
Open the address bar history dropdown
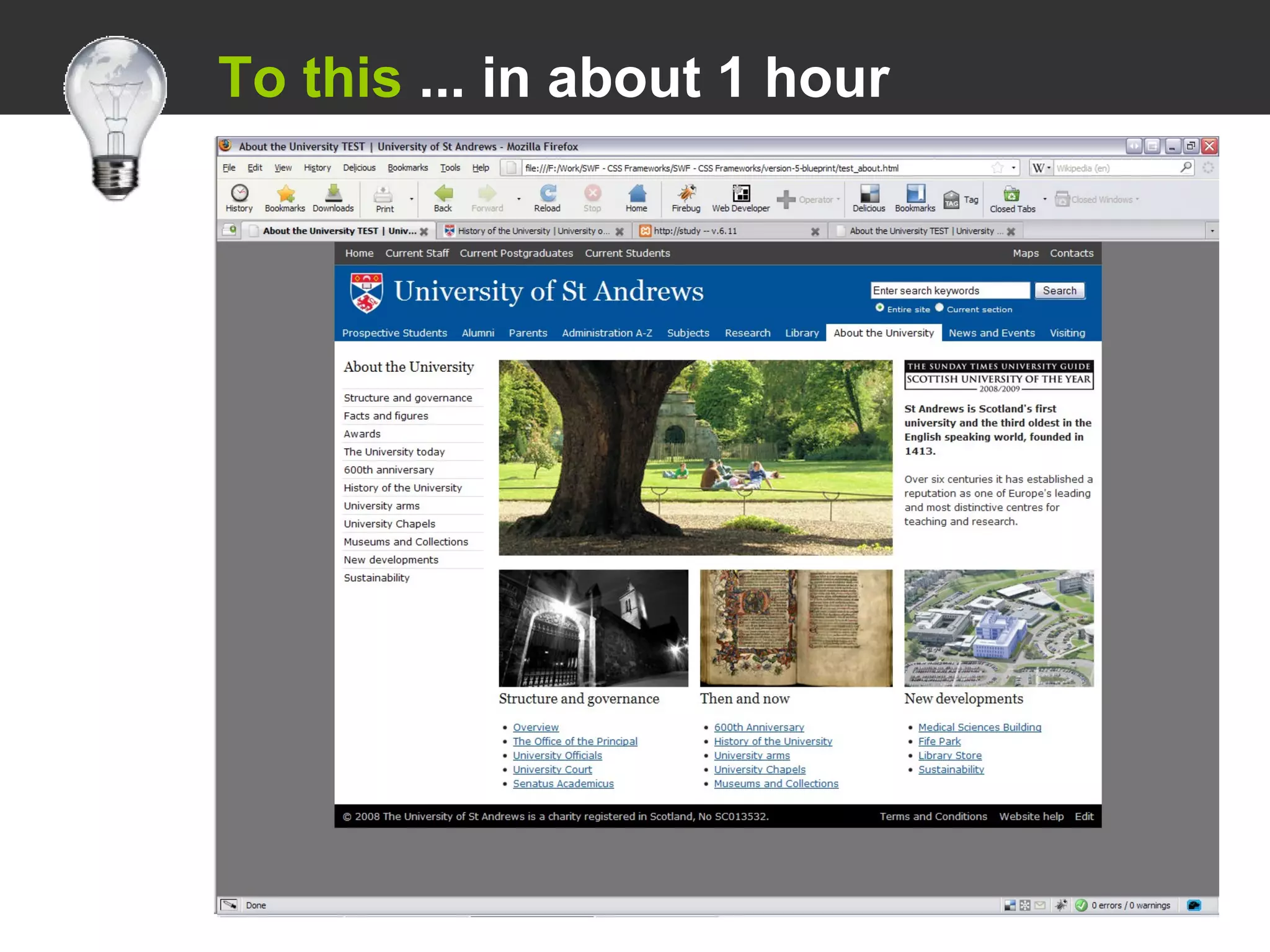tap(1014, 168)
